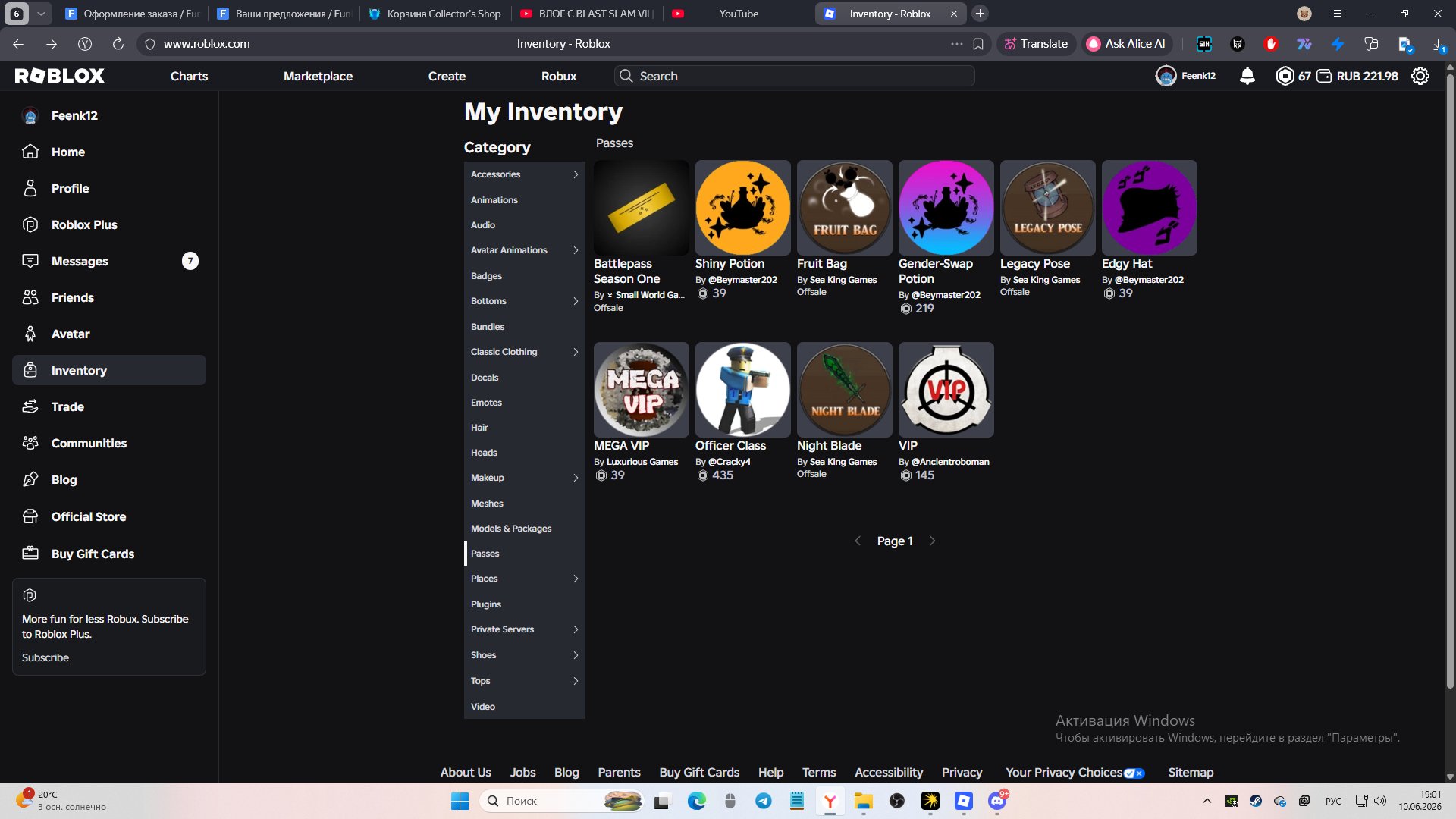Open the Windows Start menu
Viewport: 1456px width, 819px height.
(460, 801)
